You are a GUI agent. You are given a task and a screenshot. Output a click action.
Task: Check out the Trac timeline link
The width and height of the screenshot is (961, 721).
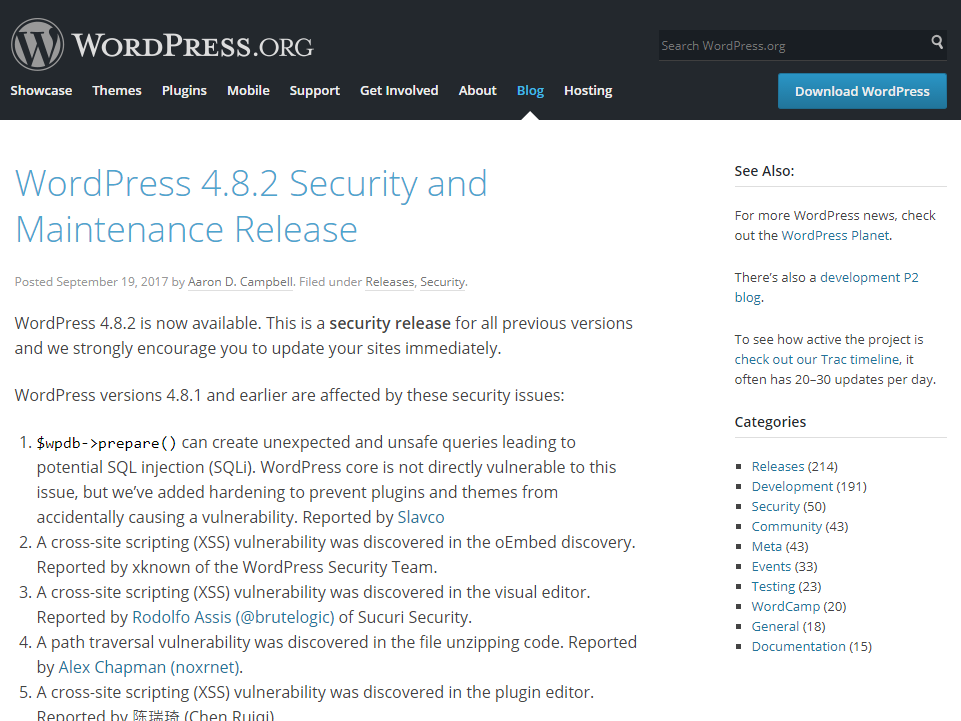click(817, 360)
